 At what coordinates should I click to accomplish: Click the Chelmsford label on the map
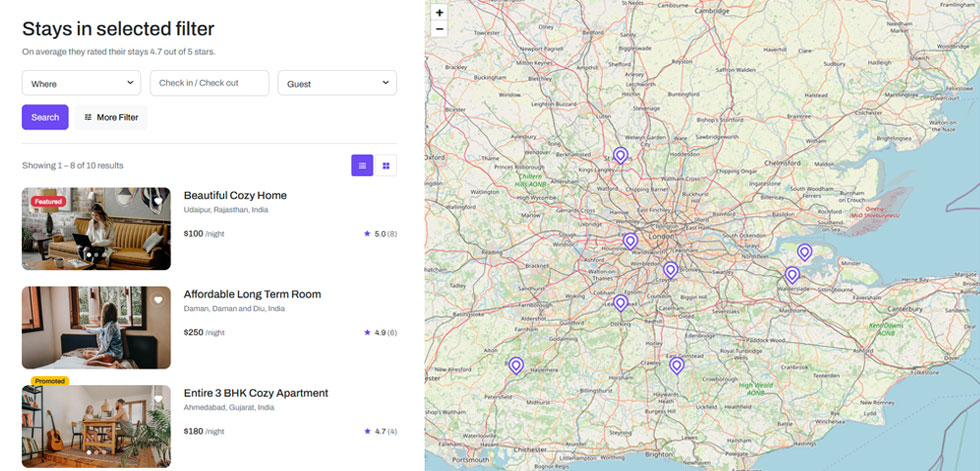pyautogui.click(x=782, y=163)
